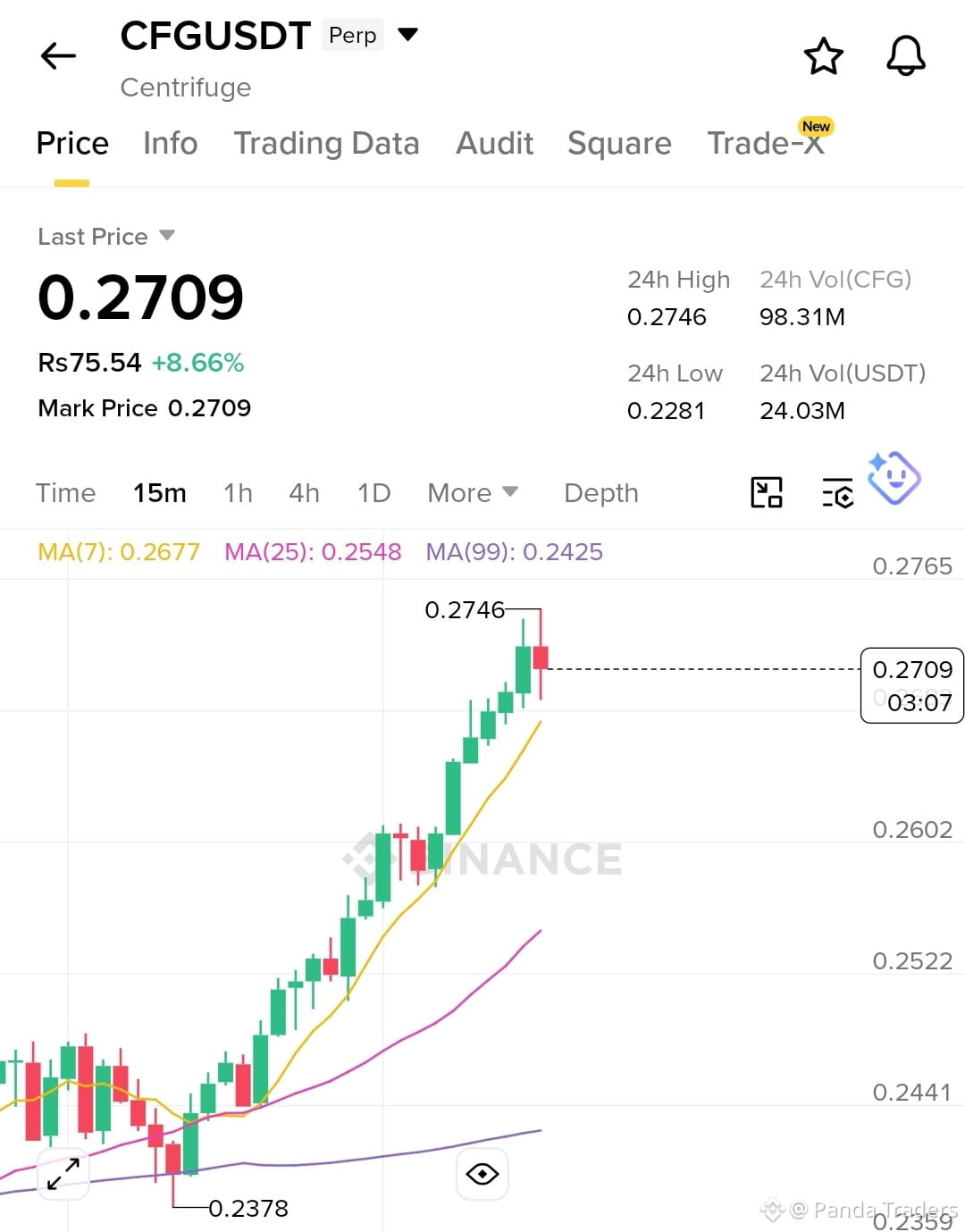This screenshot has height=1232, width=965.
Task: Click the Mark Price 0.2709 text
Action: 144,407
